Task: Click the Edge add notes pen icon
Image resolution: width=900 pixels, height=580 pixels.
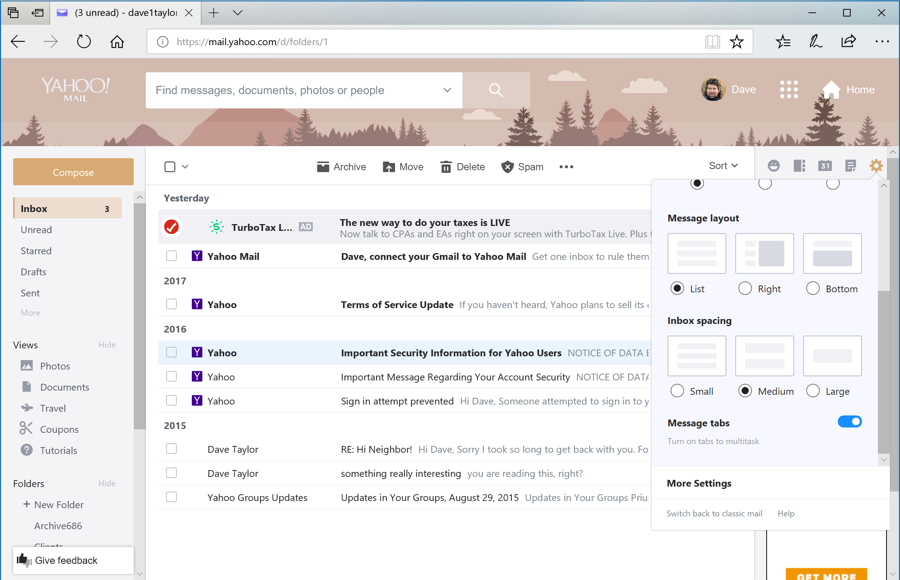Action: pyautogui.click(x=816, y=41)
